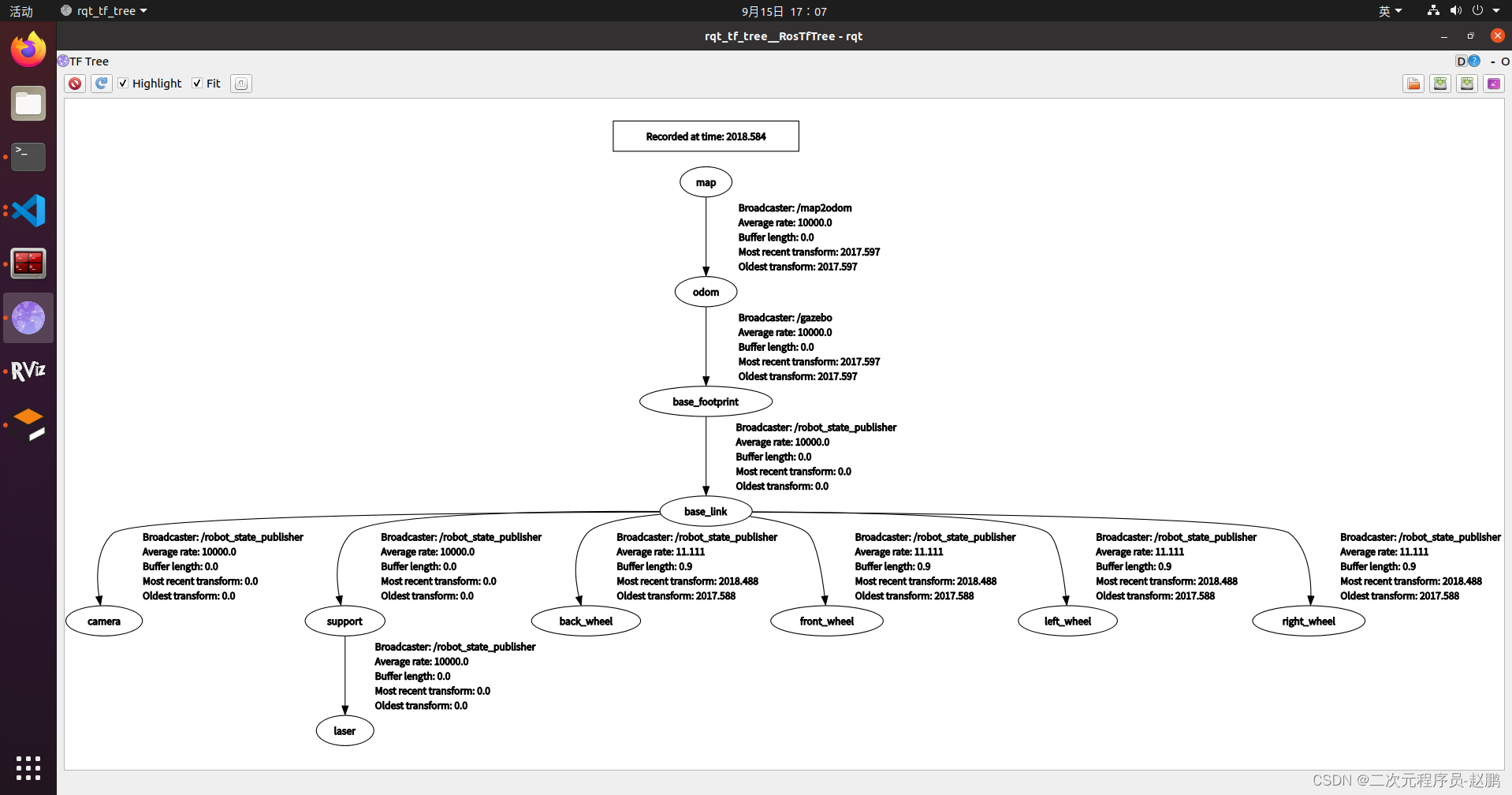Click the Recorded at time: 2018.584 box
The image size is (1512, 795).
point(706,136)
